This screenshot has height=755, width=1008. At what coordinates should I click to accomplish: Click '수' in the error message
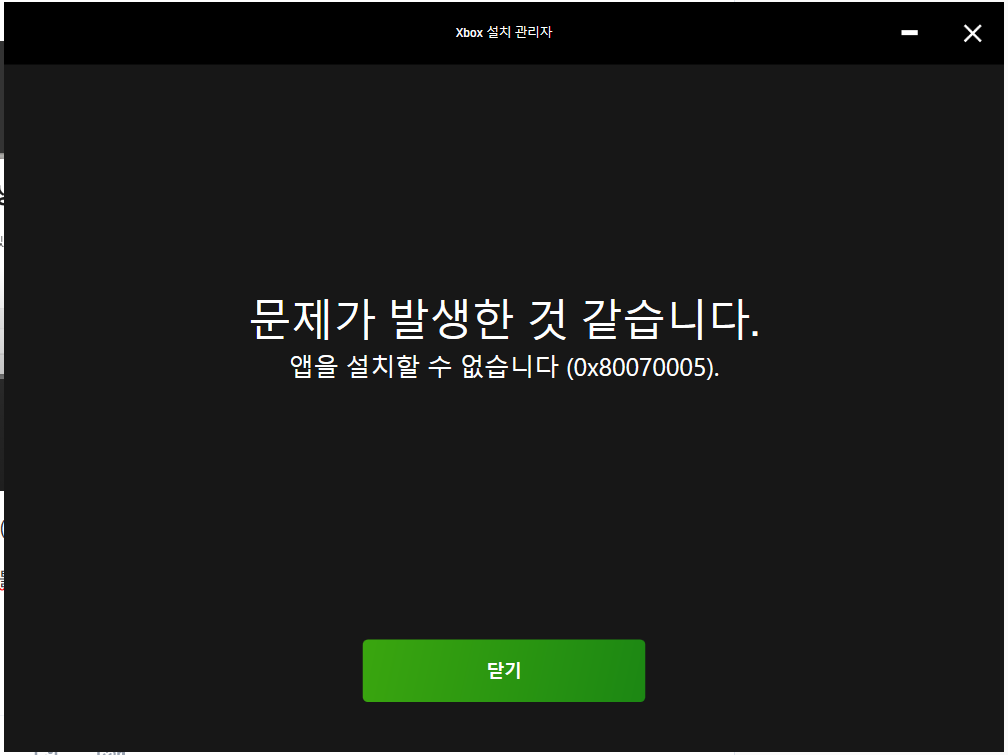[440, 367]
